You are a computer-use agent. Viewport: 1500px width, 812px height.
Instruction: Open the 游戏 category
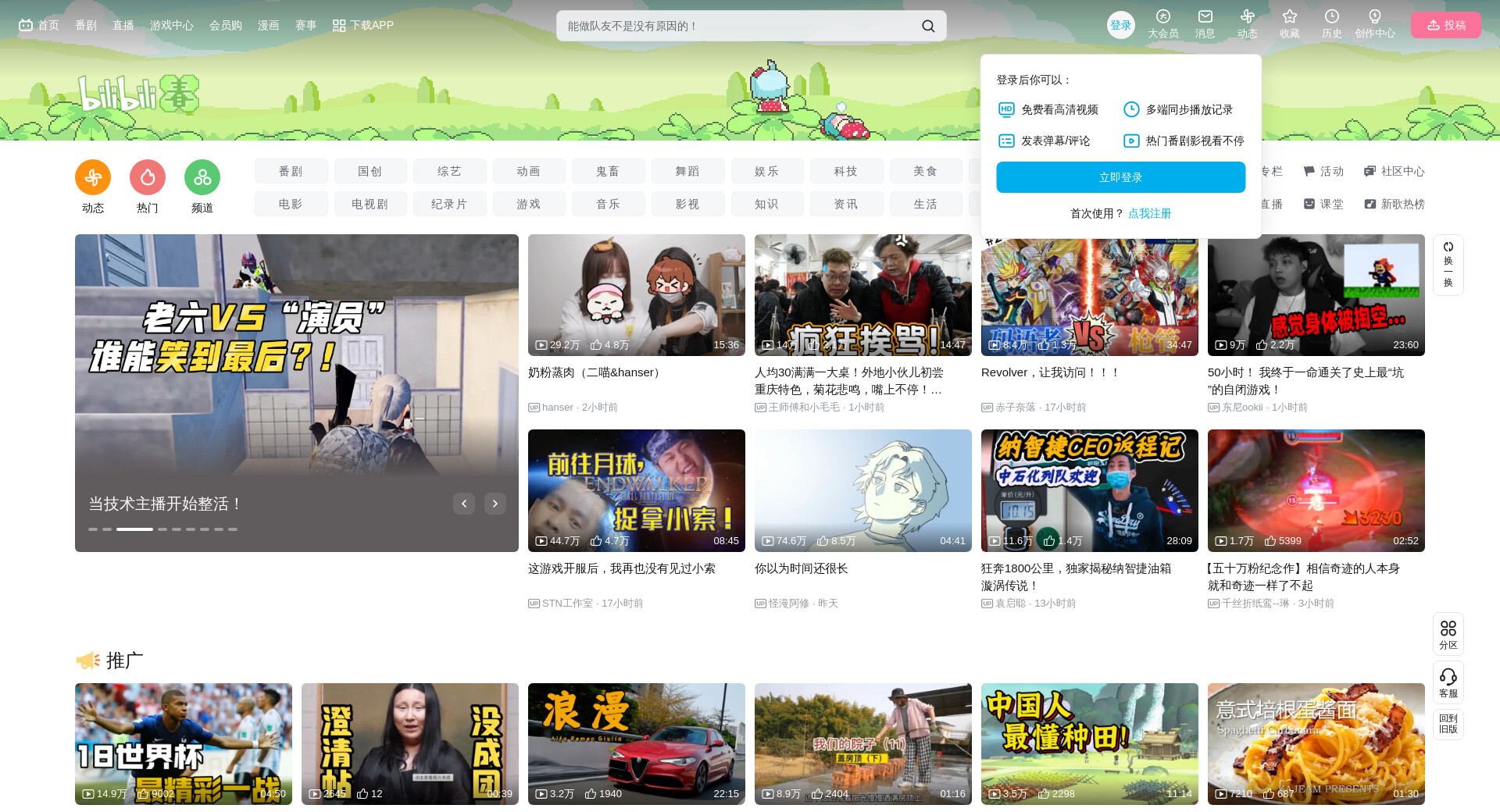point(529,204)
